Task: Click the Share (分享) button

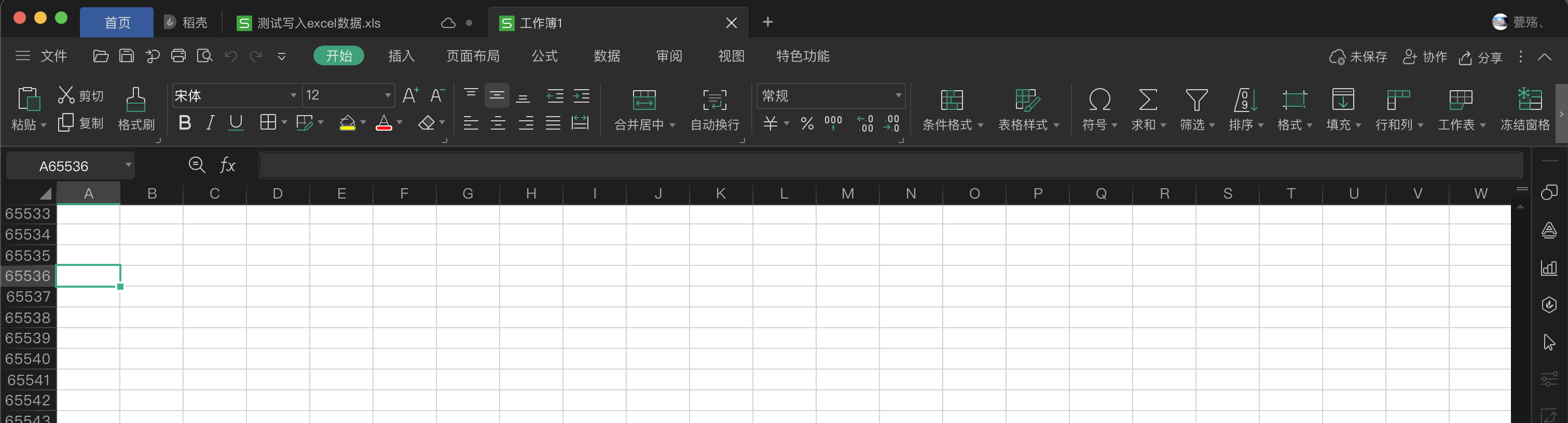Action: 1480,58
